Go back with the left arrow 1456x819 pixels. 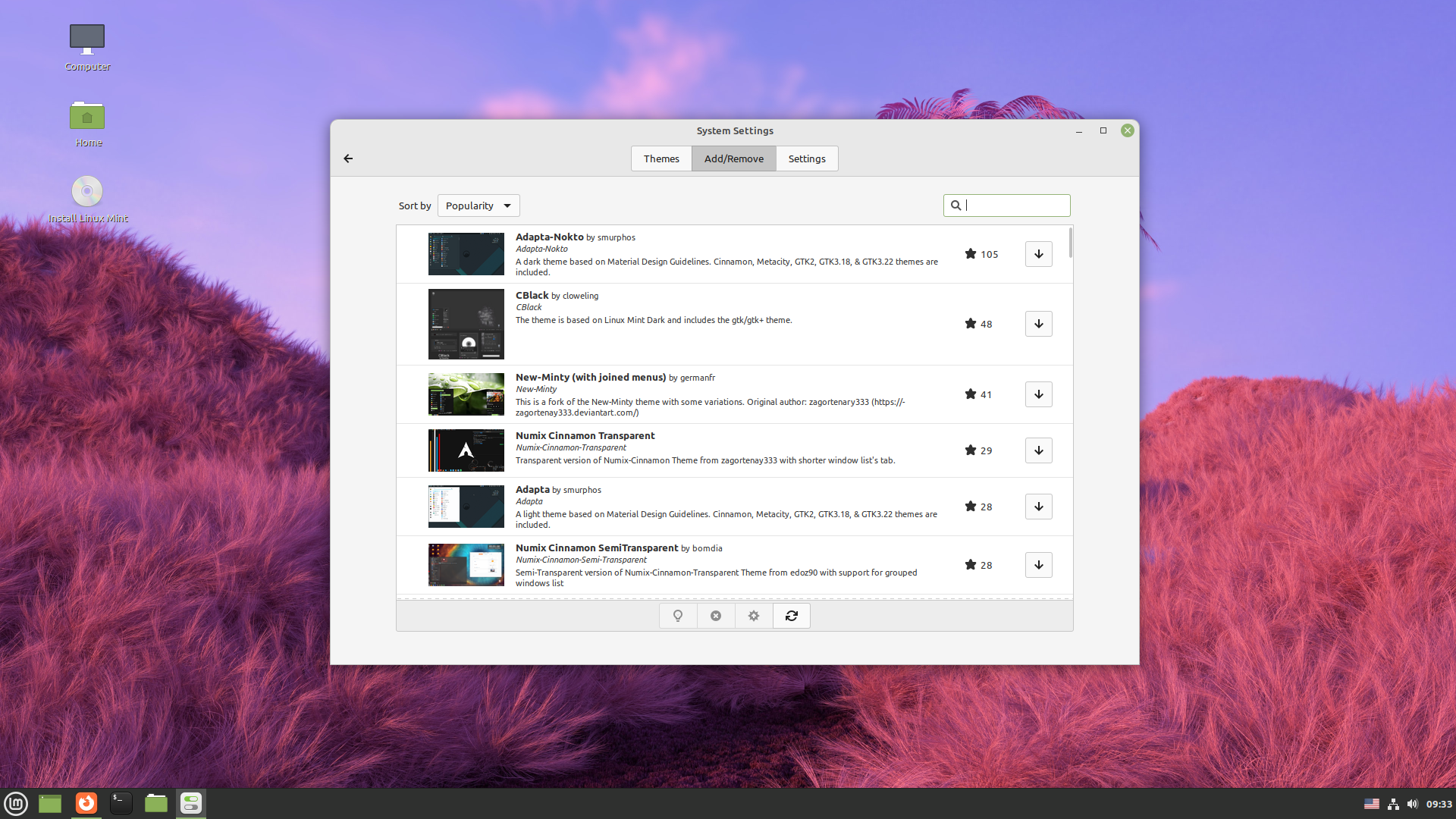click(348, 158)
